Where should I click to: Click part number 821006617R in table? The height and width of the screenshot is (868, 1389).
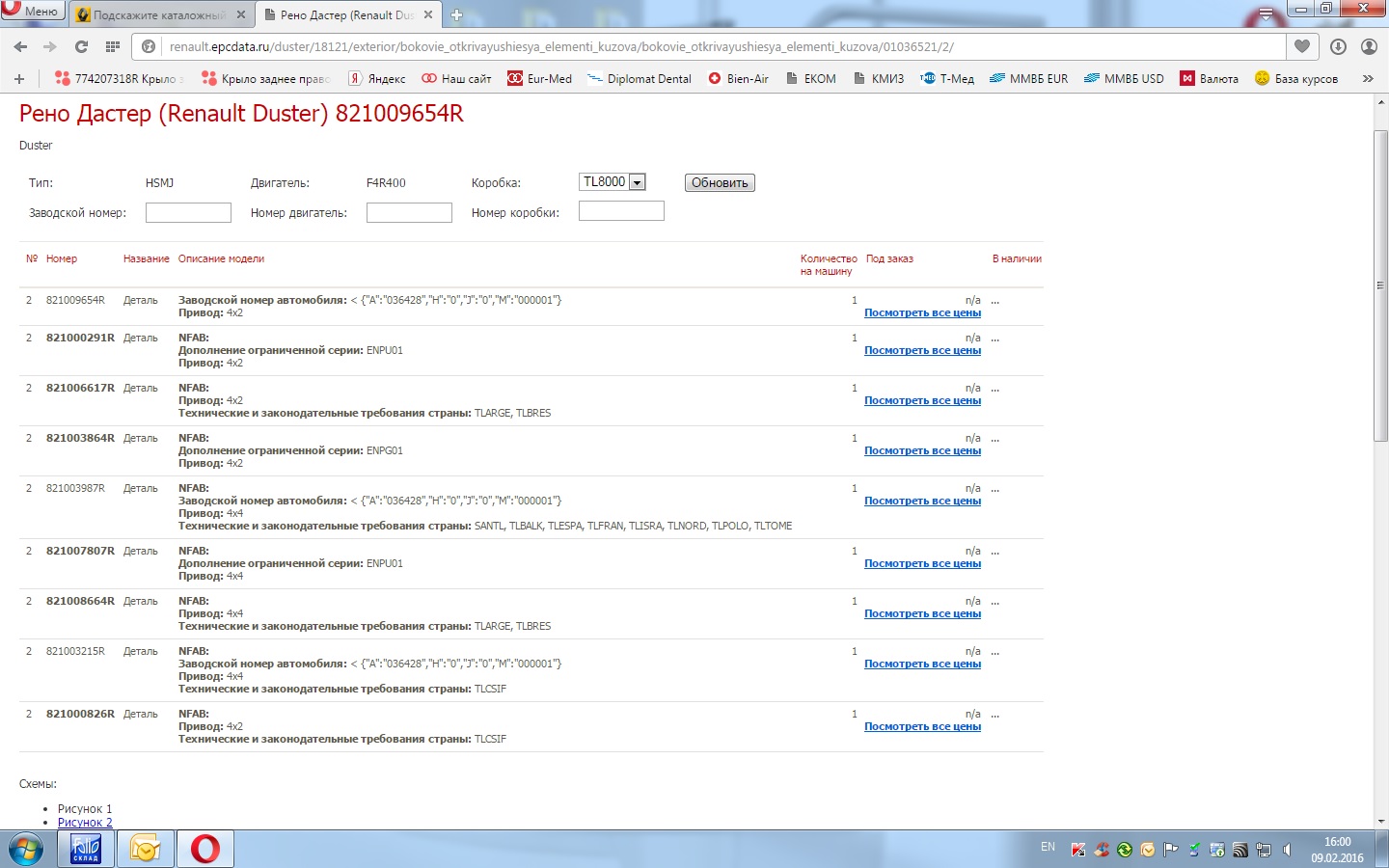(80, 388)
